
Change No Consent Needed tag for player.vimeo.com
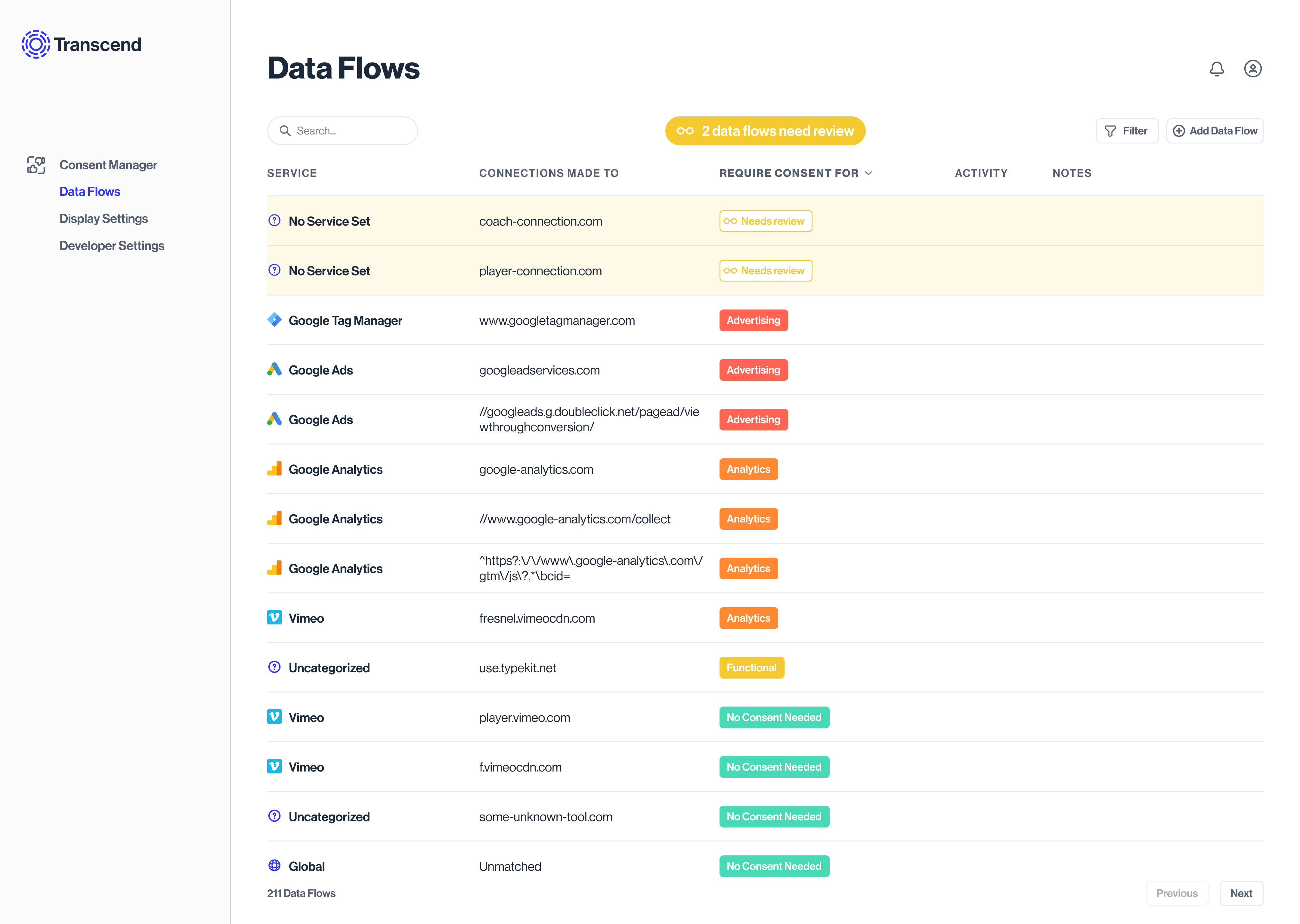(774, 717)
